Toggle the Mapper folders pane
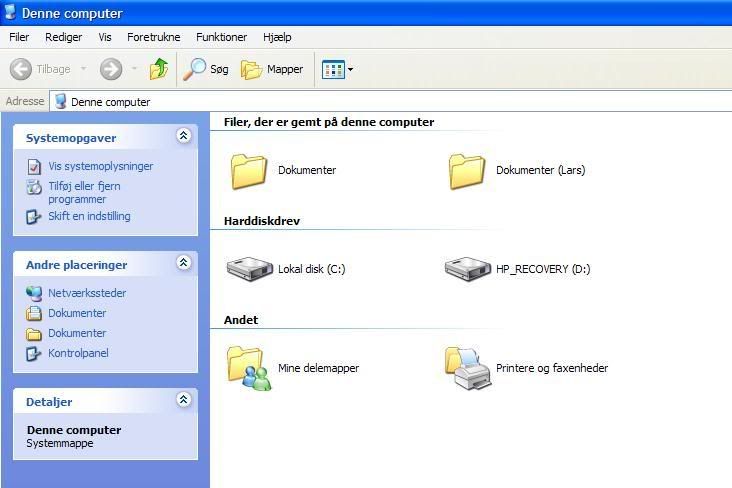Viewport: 732px width, 488px height. (272, 70)
